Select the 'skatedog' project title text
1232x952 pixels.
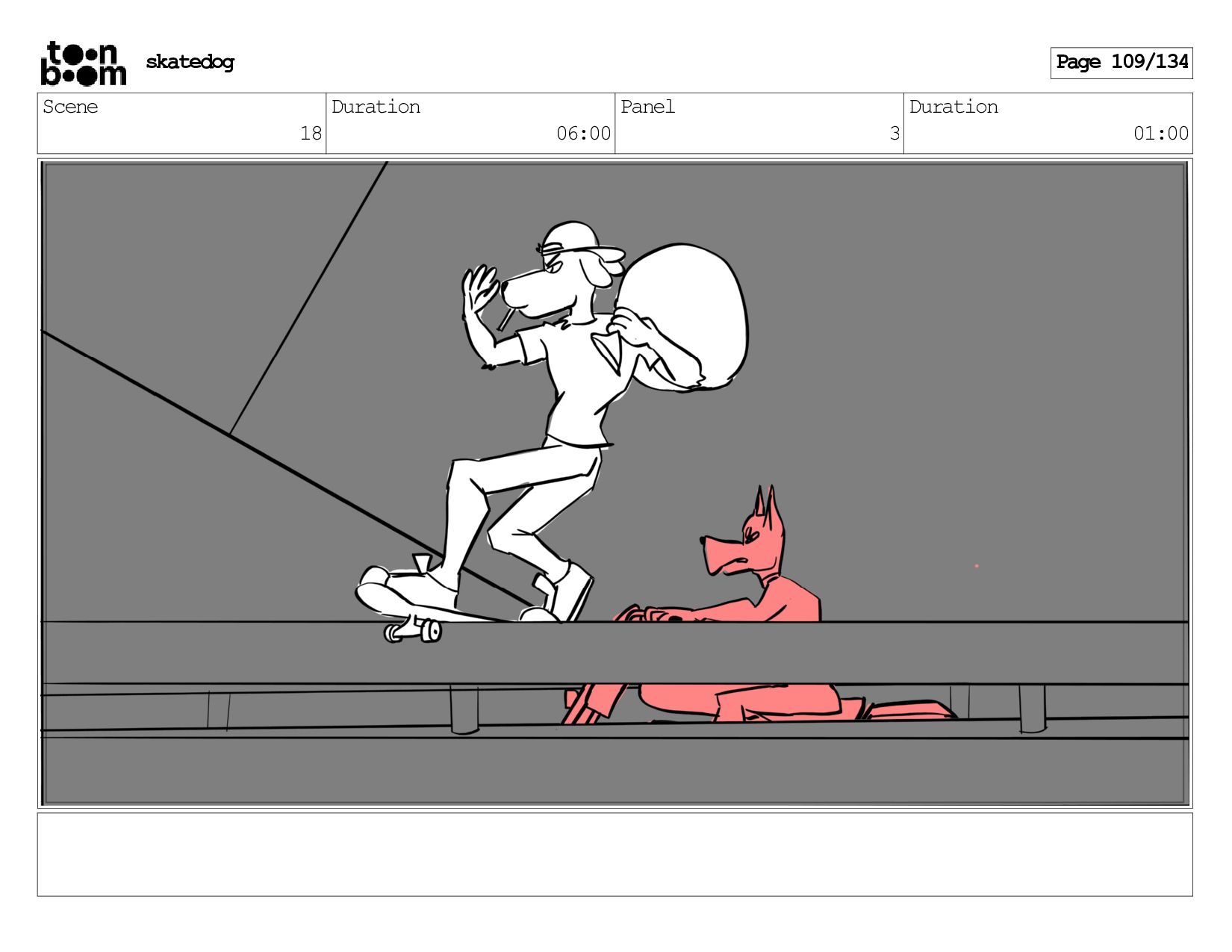(x=190, y=62)
